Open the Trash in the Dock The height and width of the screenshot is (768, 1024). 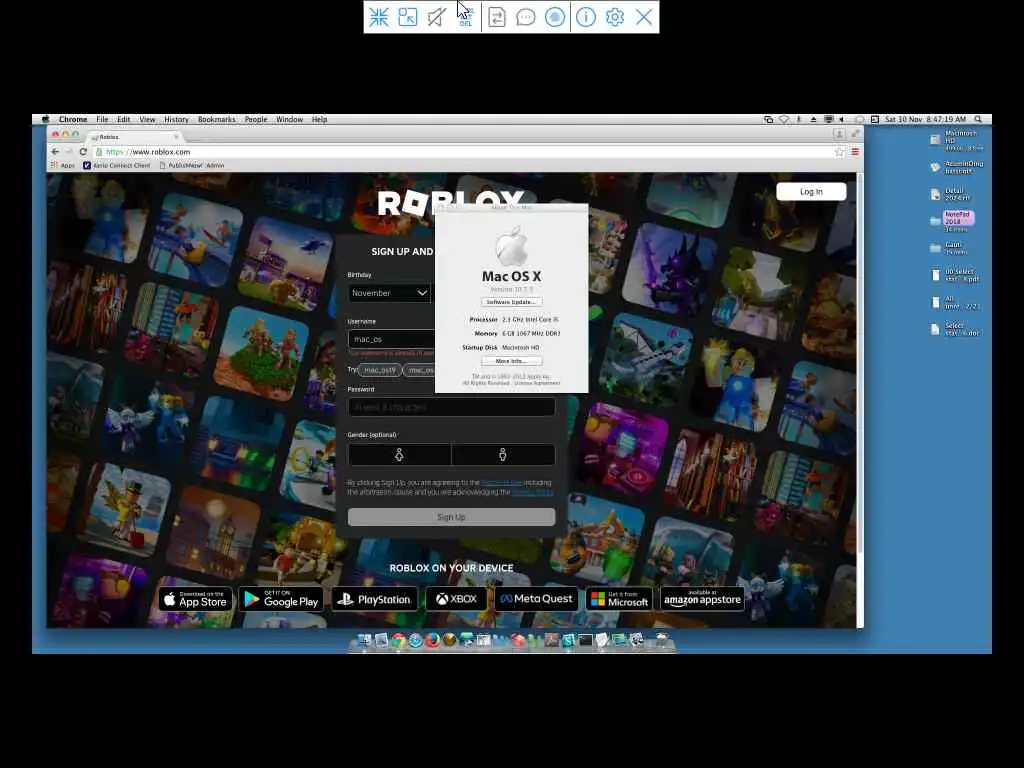(662, 641)
